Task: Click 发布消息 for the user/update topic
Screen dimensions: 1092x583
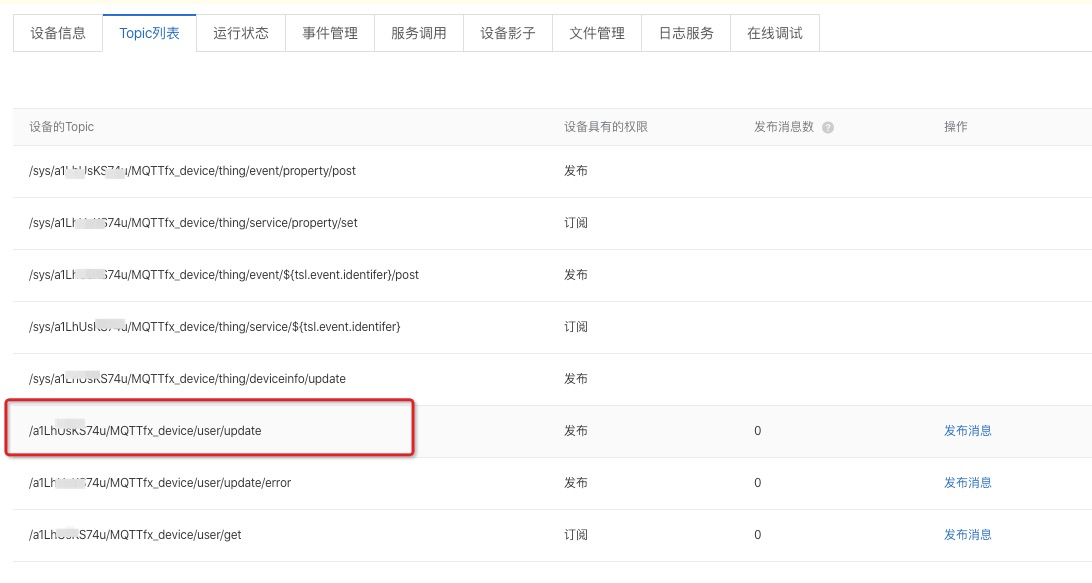Action: pos(968,431)
